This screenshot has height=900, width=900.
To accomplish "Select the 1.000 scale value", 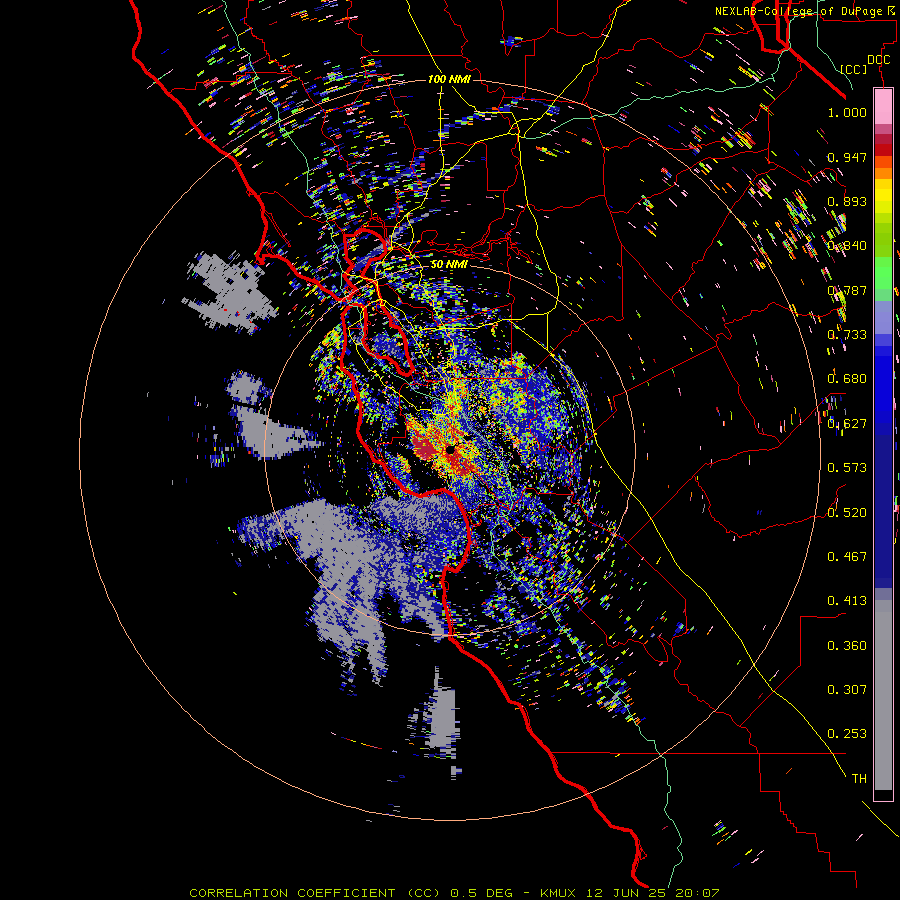I will tap(847, 112).
